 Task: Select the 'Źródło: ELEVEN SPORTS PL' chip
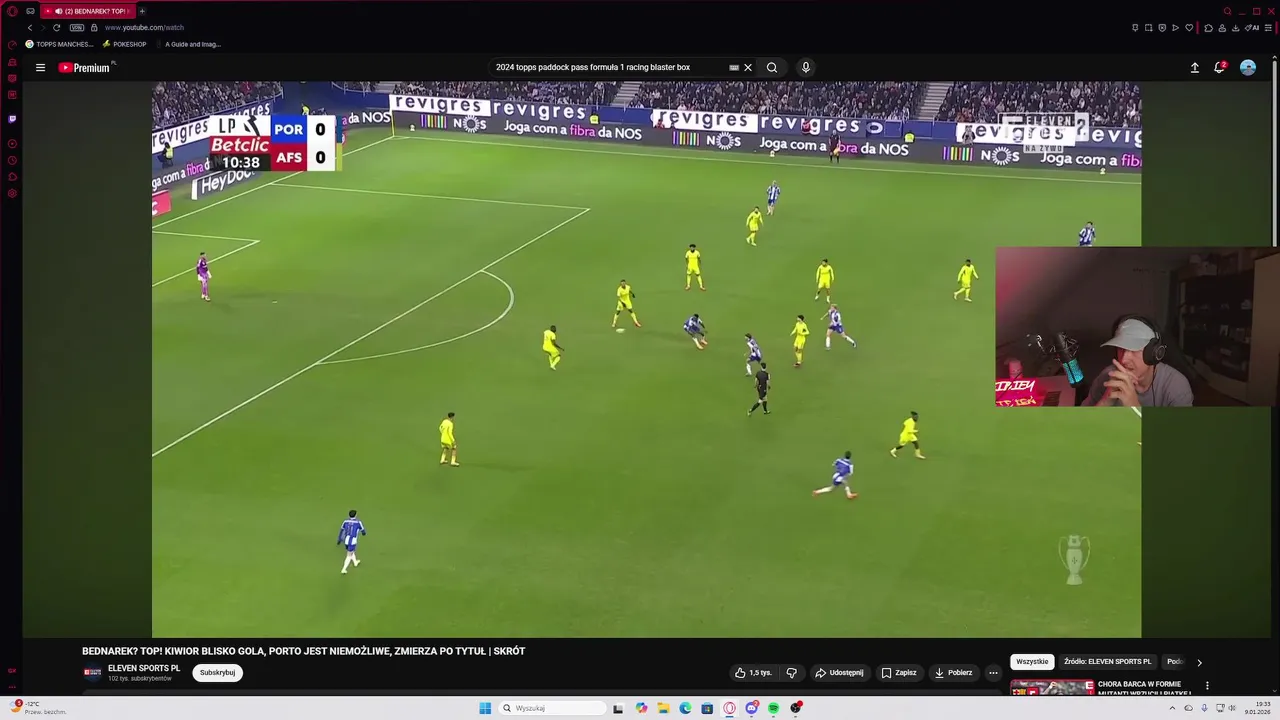point(1107,662)
